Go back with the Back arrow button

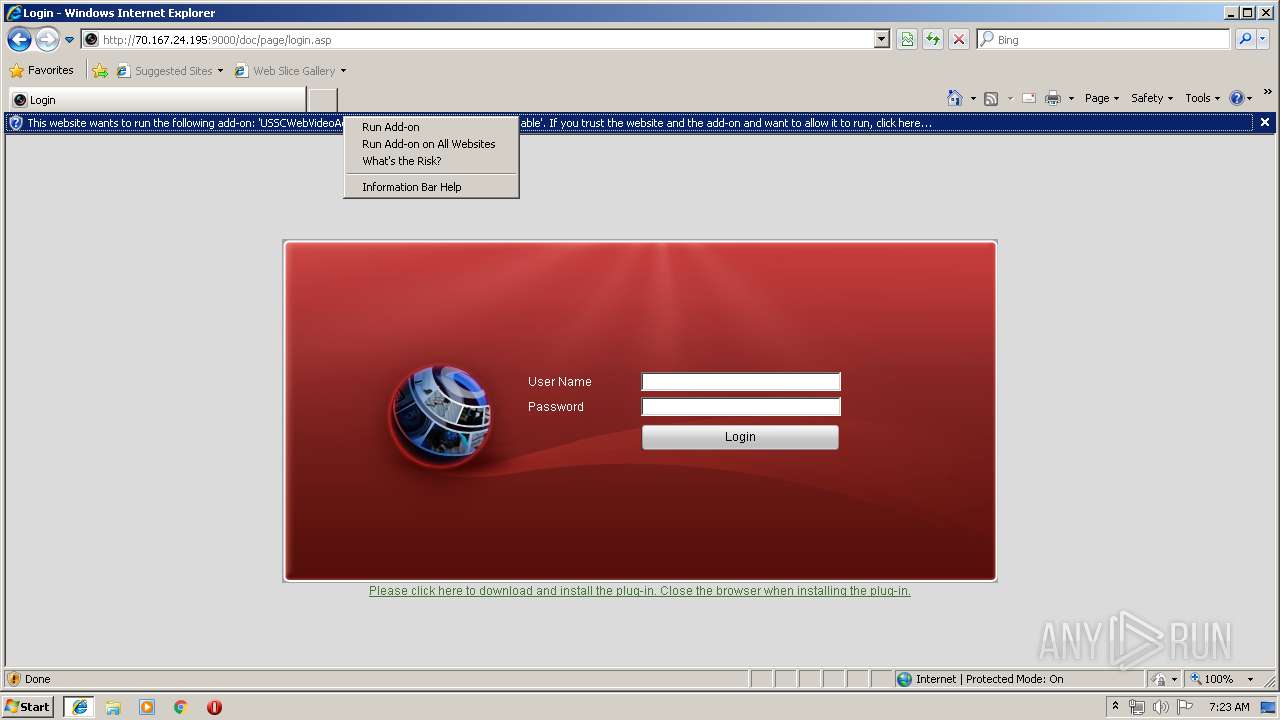(19, 40)
